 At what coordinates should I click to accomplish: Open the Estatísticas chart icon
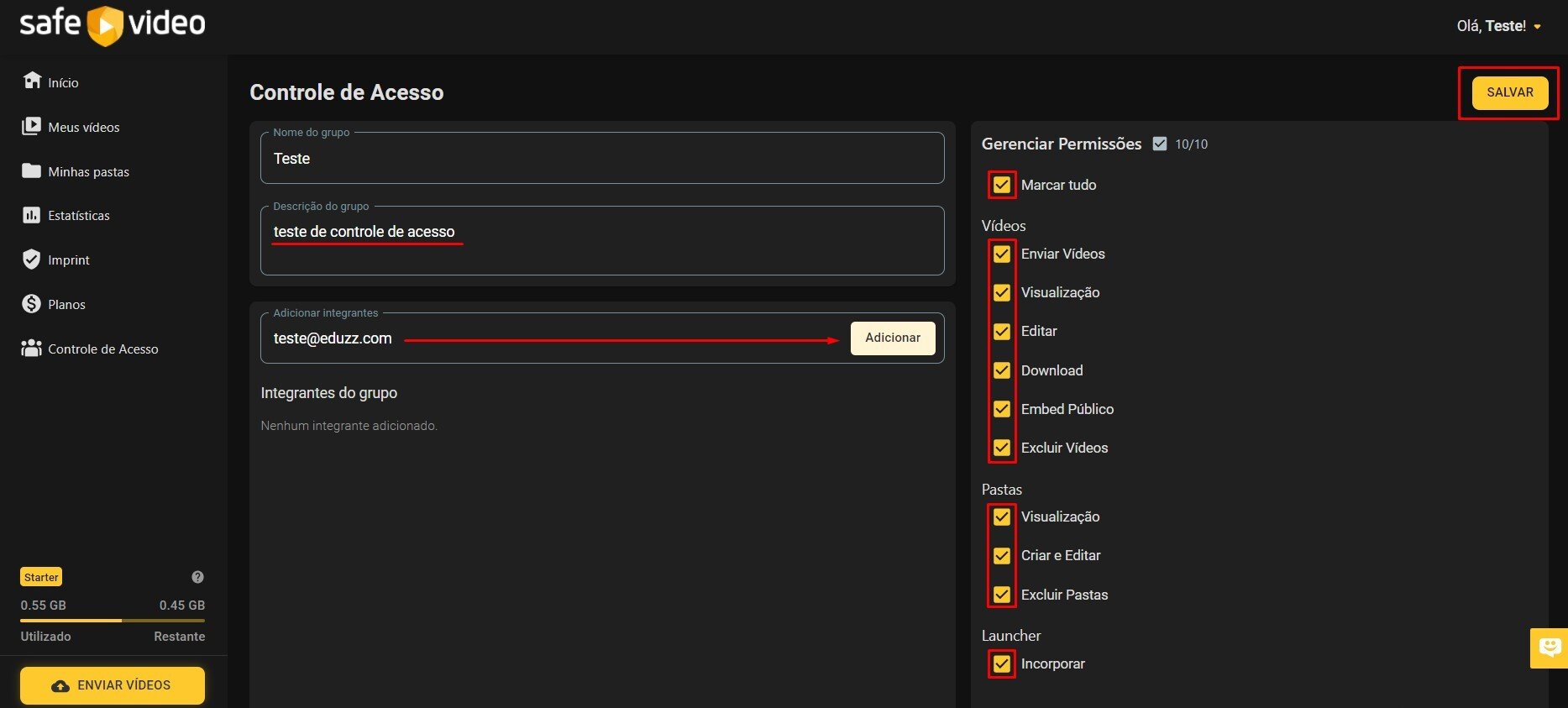pos(31,215)
